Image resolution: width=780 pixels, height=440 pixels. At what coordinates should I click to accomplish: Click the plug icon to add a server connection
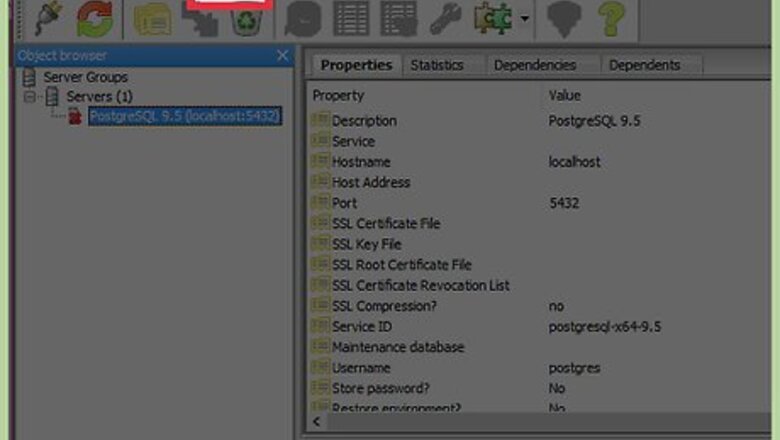point(48,18)
